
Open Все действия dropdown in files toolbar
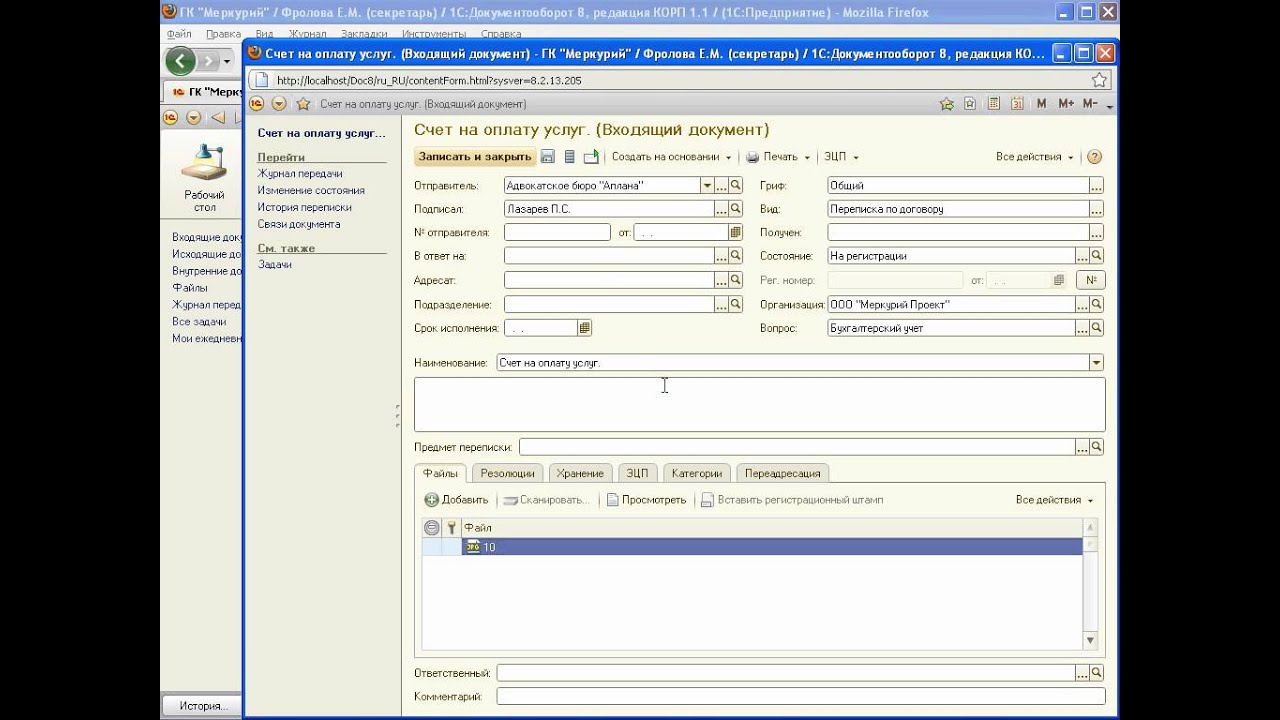tap(1055, 500)
